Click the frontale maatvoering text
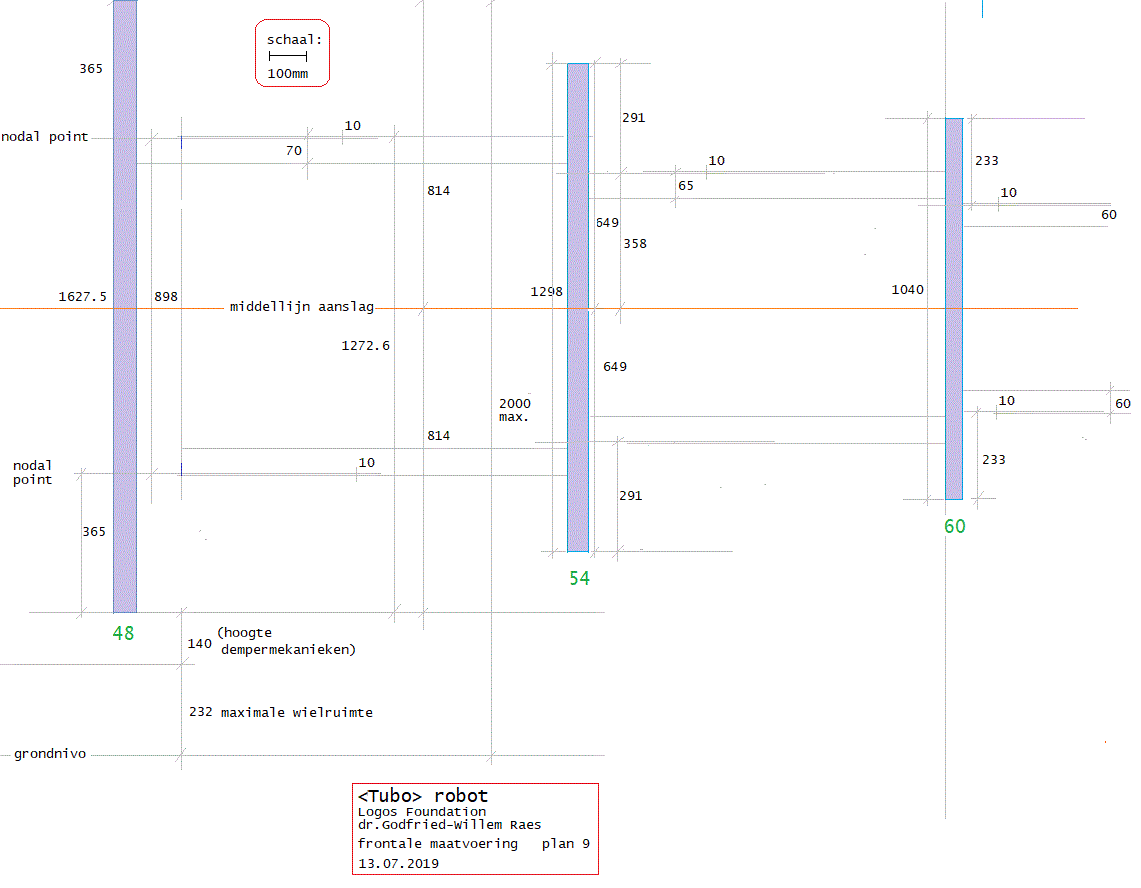1141x888 pixels. click(438, 844)
